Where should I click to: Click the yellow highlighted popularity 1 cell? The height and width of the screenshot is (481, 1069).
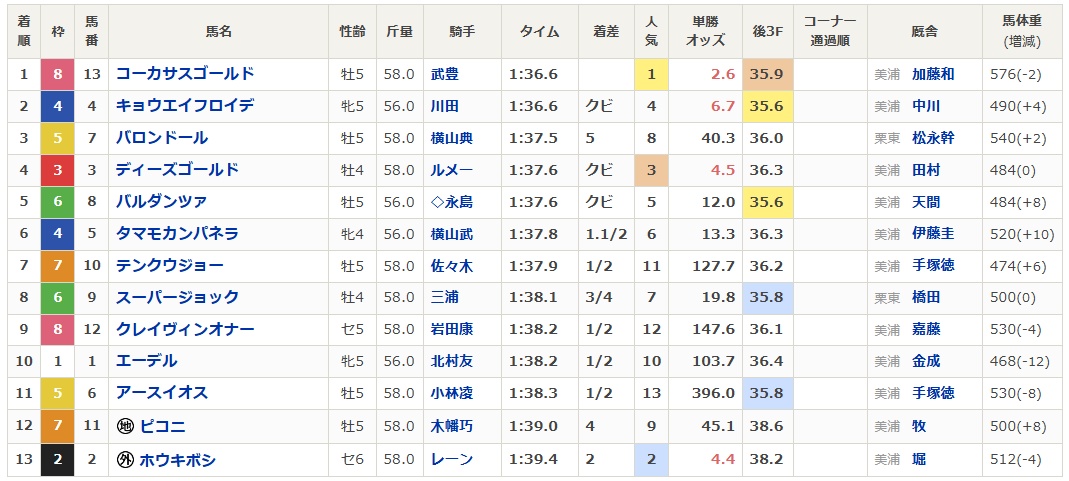[651, 74]
